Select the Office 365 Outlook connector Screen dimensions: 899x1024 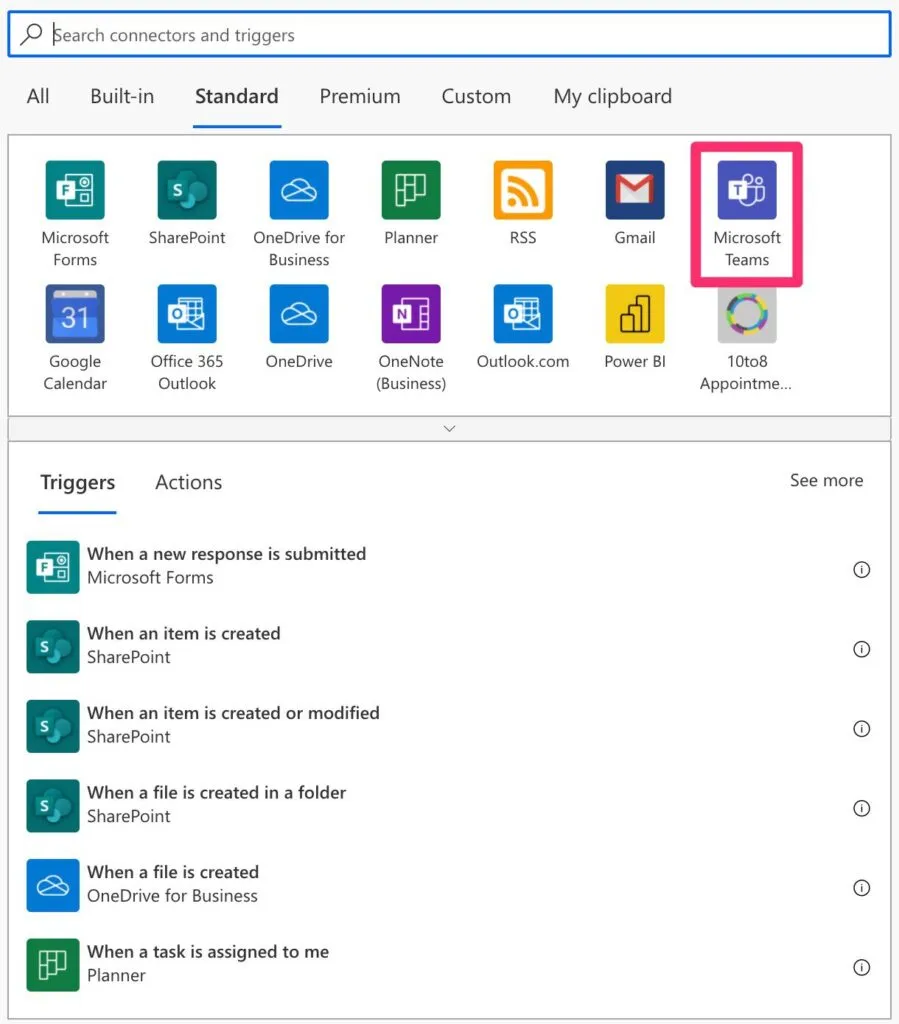(x=187, y=314)
